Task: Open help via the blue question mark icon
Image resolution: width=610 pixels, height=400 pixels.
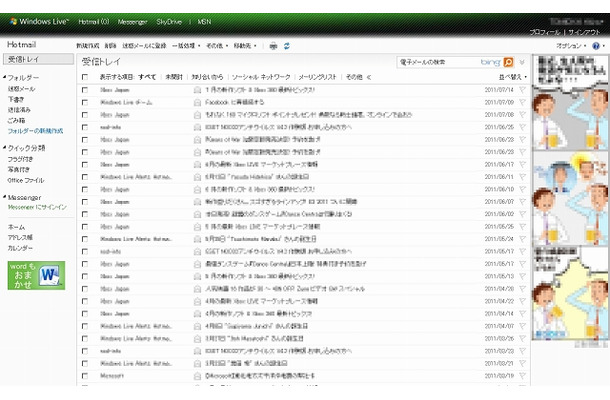Action: 596,46
